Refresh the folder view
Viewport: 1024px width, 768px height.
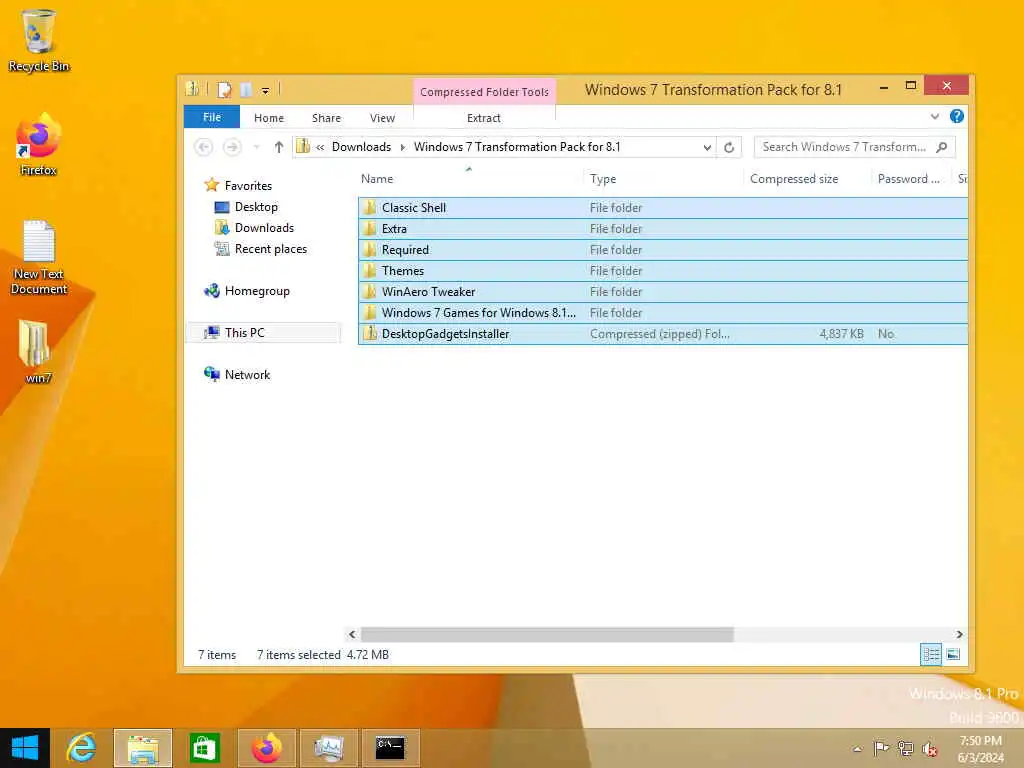729,148
